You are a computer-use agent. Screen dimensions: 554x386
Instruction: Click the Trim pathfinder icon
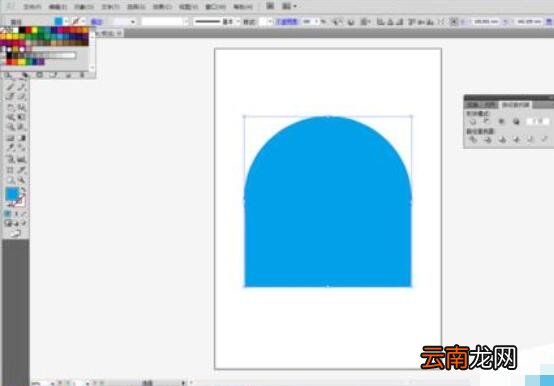[x=488, y=140]
